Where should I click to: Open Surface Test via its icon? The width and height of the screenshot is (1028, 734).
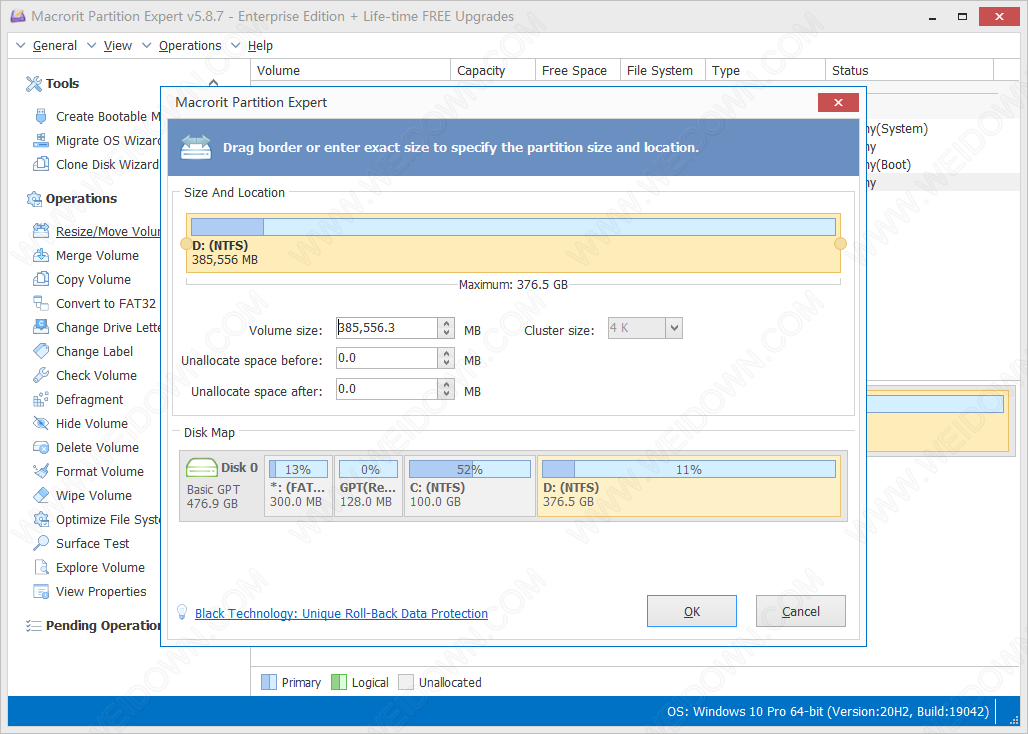click(40, 543)
